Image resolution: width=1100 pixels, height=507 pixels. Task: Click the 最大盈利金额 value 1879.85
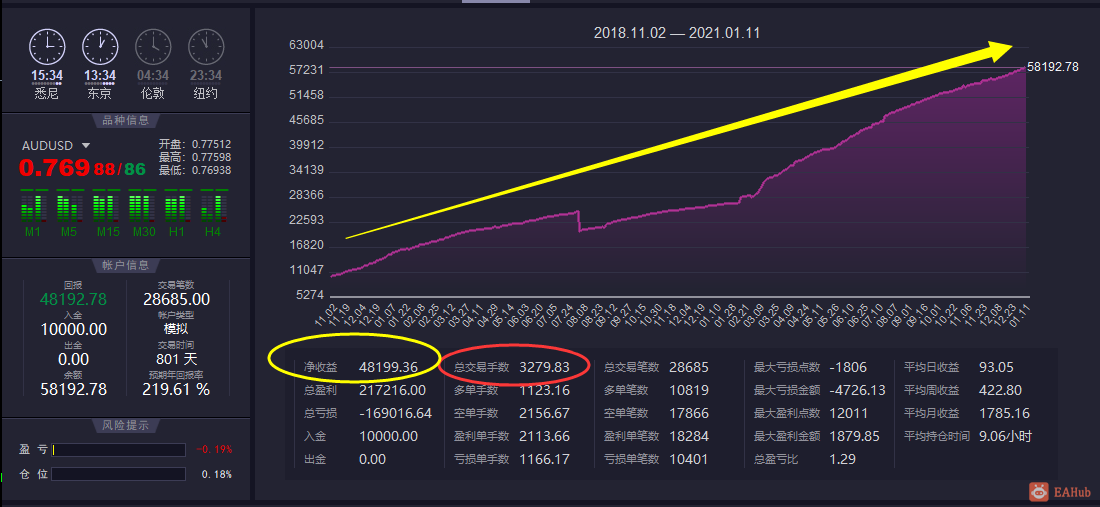coord(854,436)
